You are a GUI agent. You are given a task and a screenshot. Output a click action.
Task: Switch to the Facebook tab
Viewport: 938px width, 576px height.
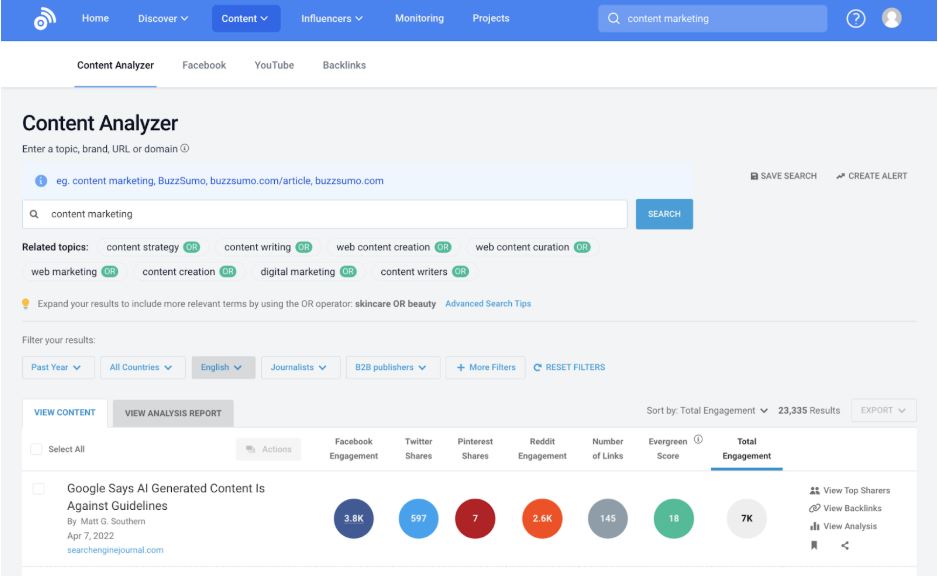click(x=204, y=65)
